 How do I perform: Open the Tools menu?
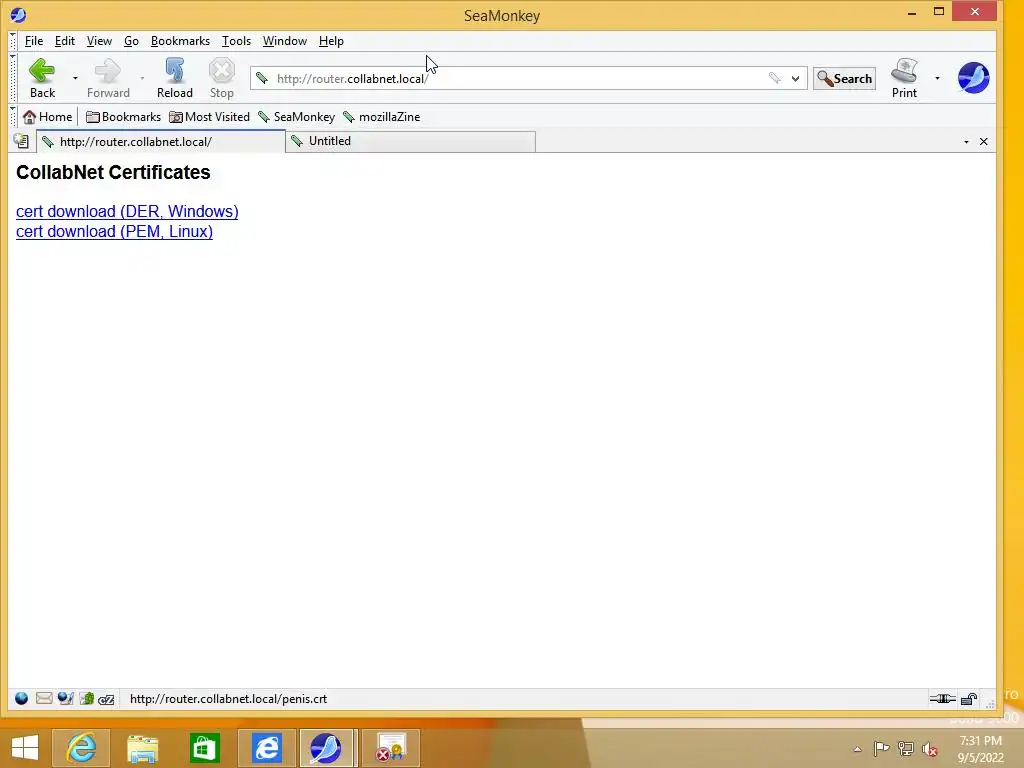[x=236, y=40]
